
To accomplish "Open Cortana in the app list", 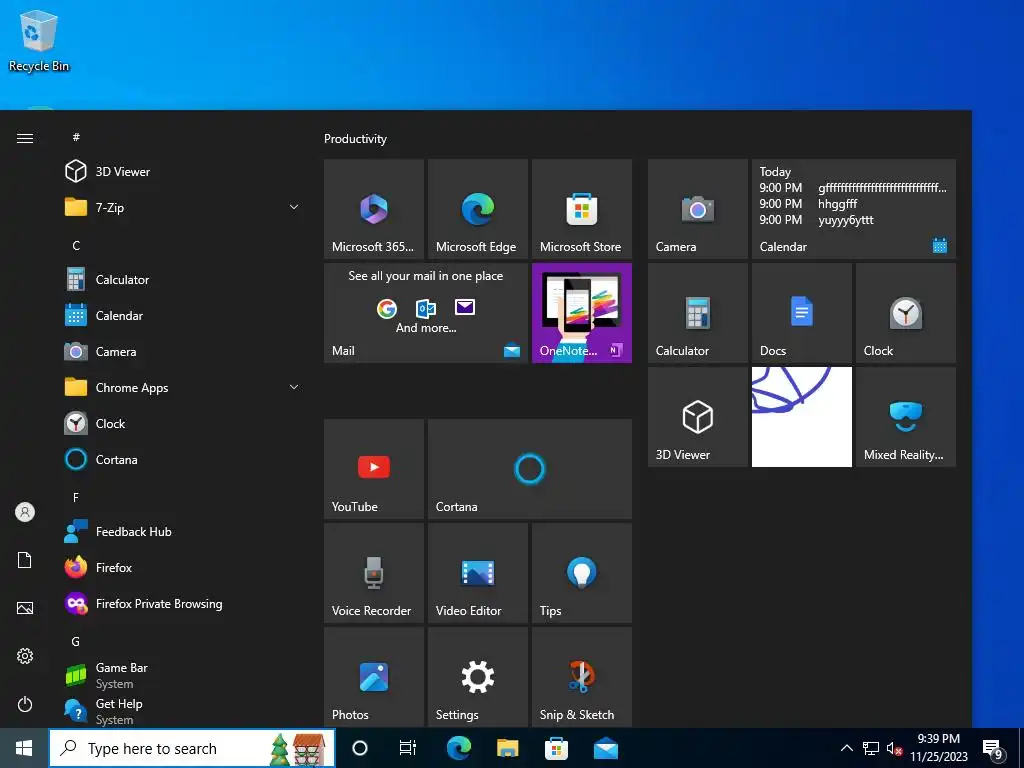I will [x=181, y=460].
